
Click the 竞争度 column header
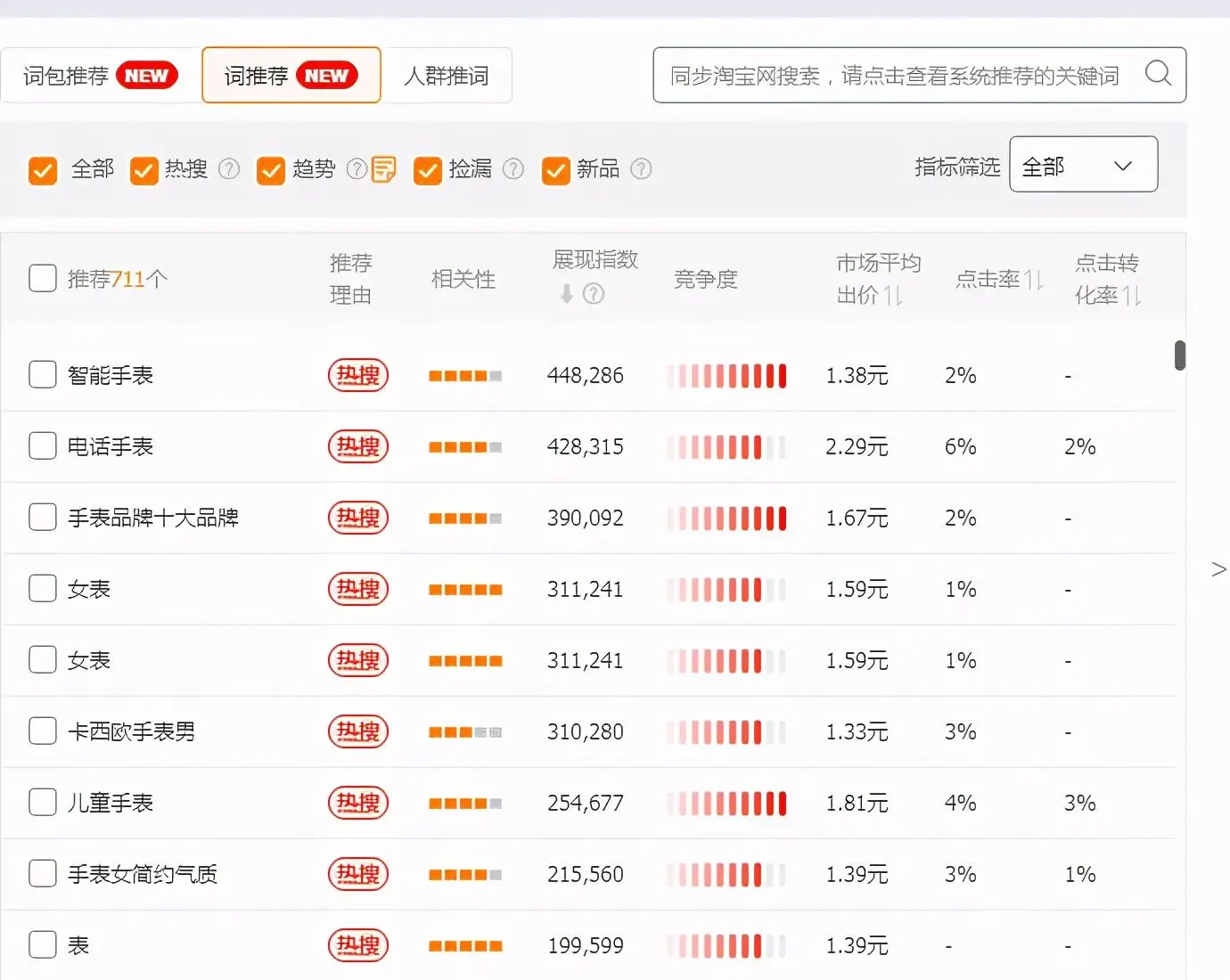tap(706, 279)
